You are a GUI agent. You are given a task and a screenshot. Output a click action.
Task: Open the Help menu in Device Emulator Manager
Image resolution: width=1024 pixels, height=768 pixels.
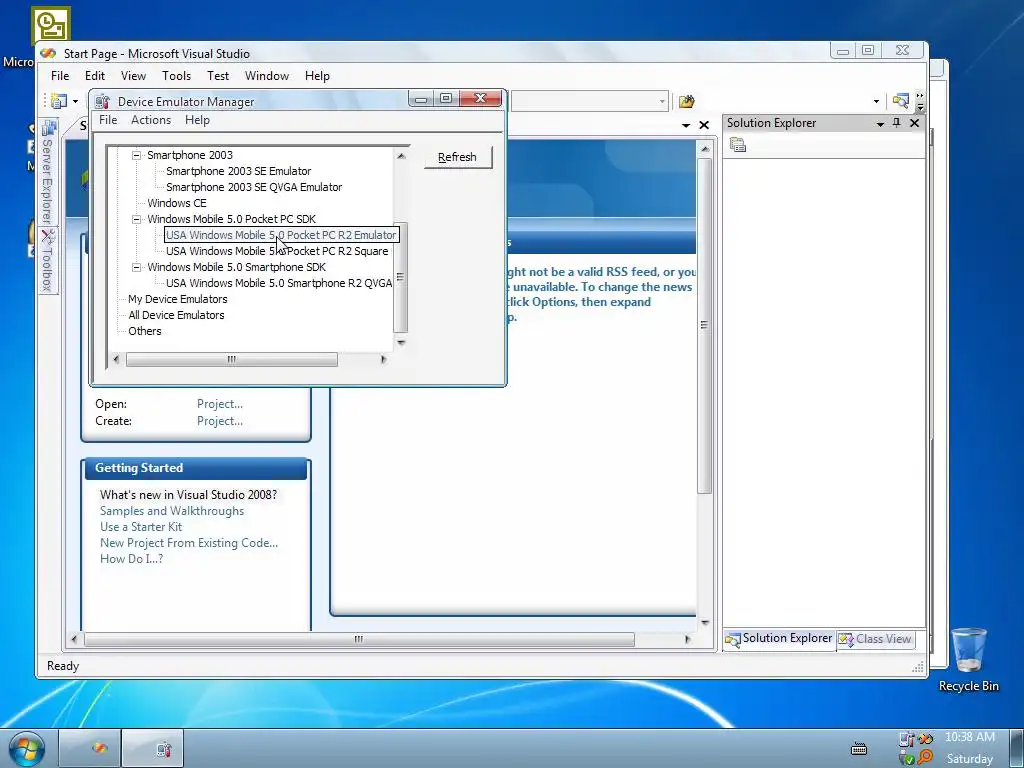click(197, 120)
